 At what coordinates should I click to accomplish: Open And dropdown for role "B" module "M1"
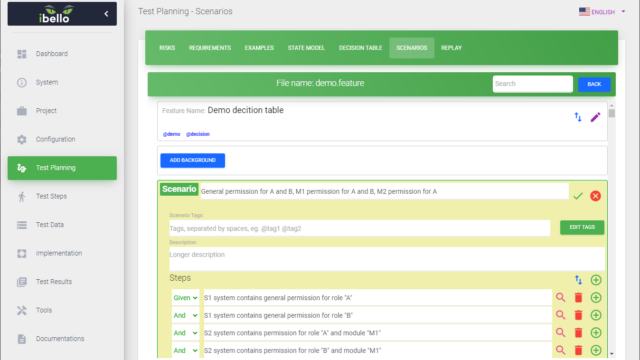tap(185, 350)
